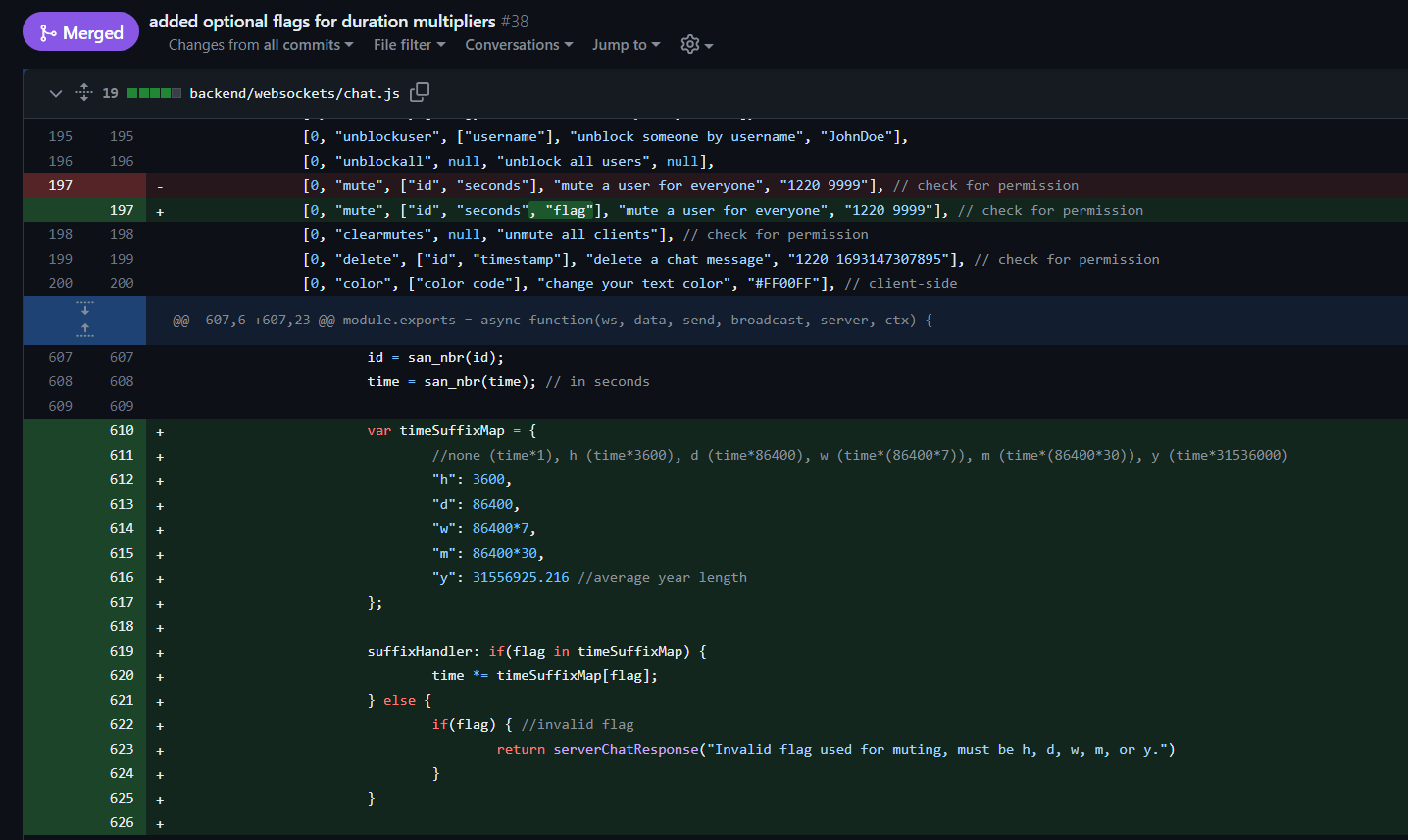Click the backend/websockets/chat.js file name

(294, 93)
